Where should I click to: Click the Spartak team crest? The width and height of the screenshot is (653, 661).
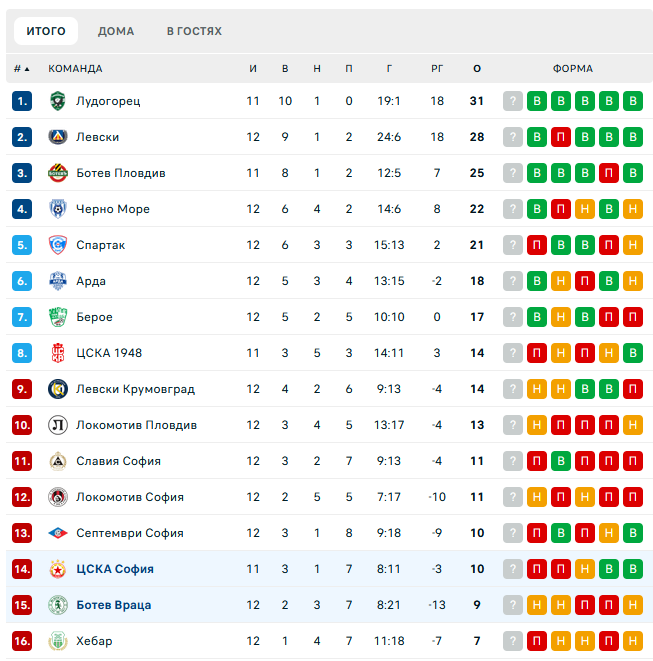[x=57, y=245]
